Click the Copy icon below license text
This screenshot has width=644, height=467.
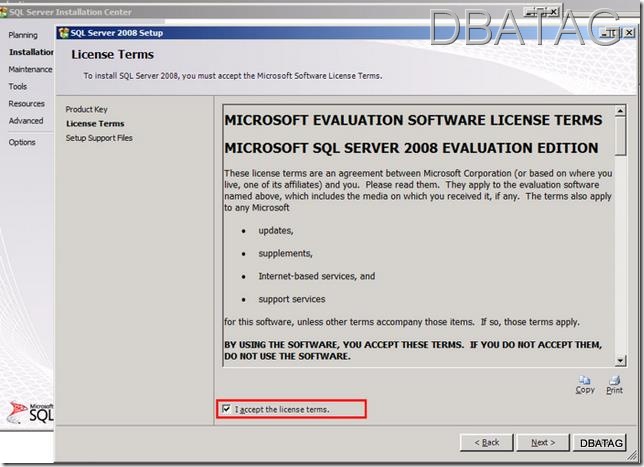(585, 385)
